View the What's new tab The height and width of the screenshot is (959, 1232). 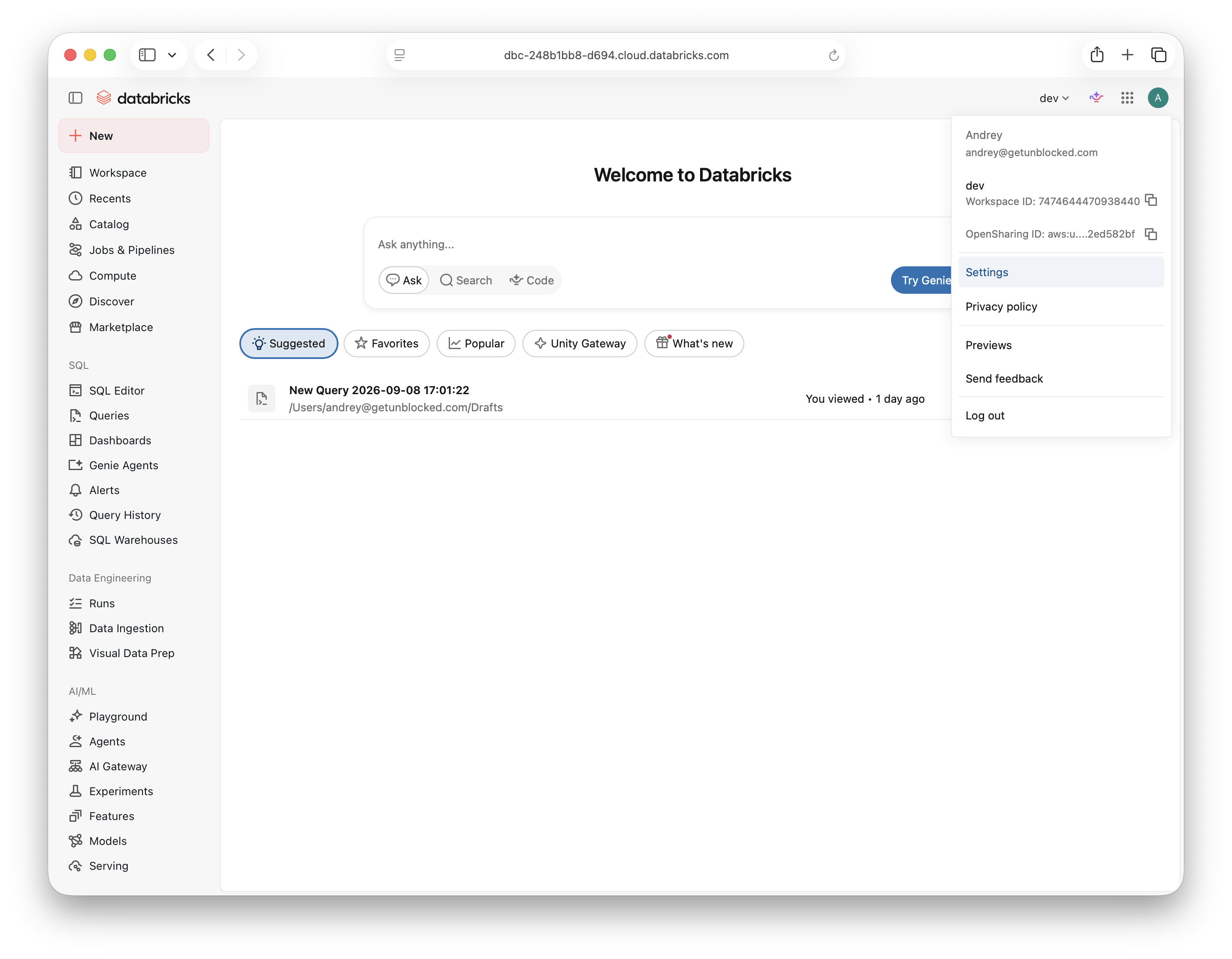694,344
